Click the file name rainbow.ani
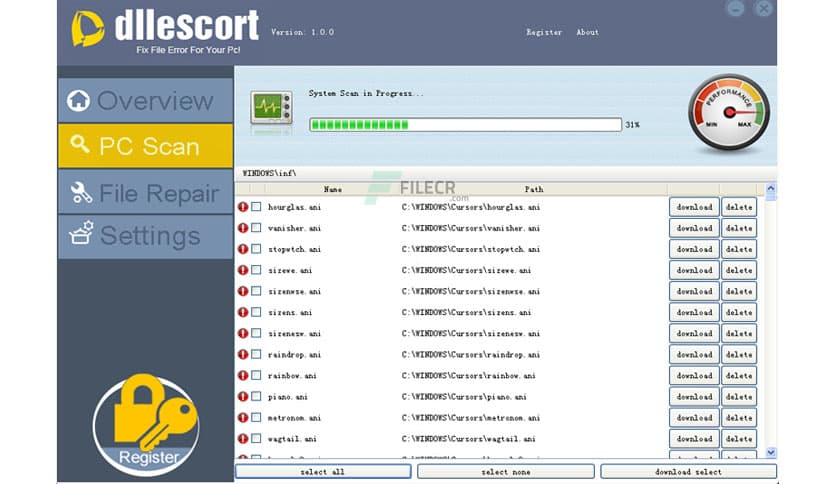Image resolution: width=836 pixels, height=484 pixels. pyautogui.click(x=292, y=375)
